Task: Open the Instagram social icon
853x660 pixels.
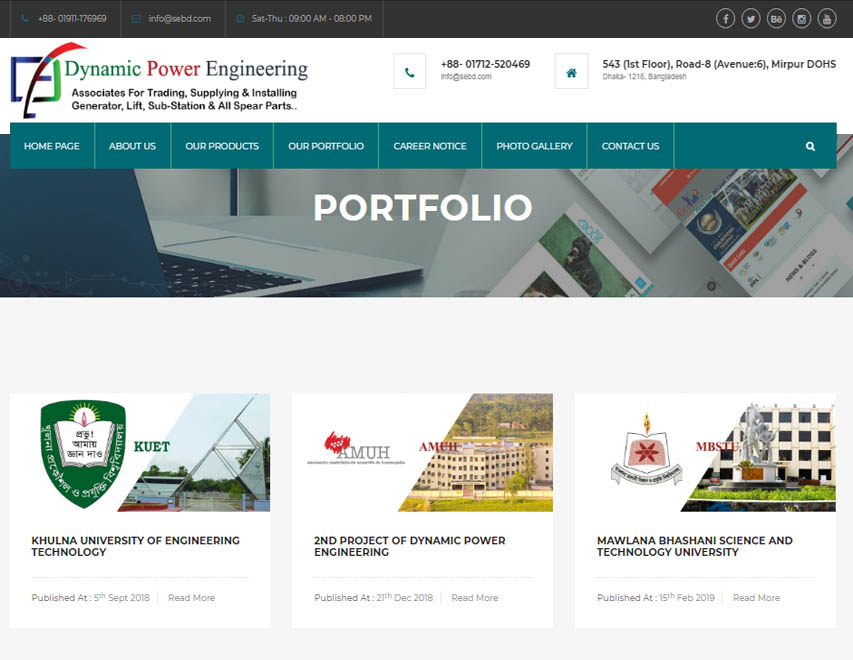Action: pos(801,18)
